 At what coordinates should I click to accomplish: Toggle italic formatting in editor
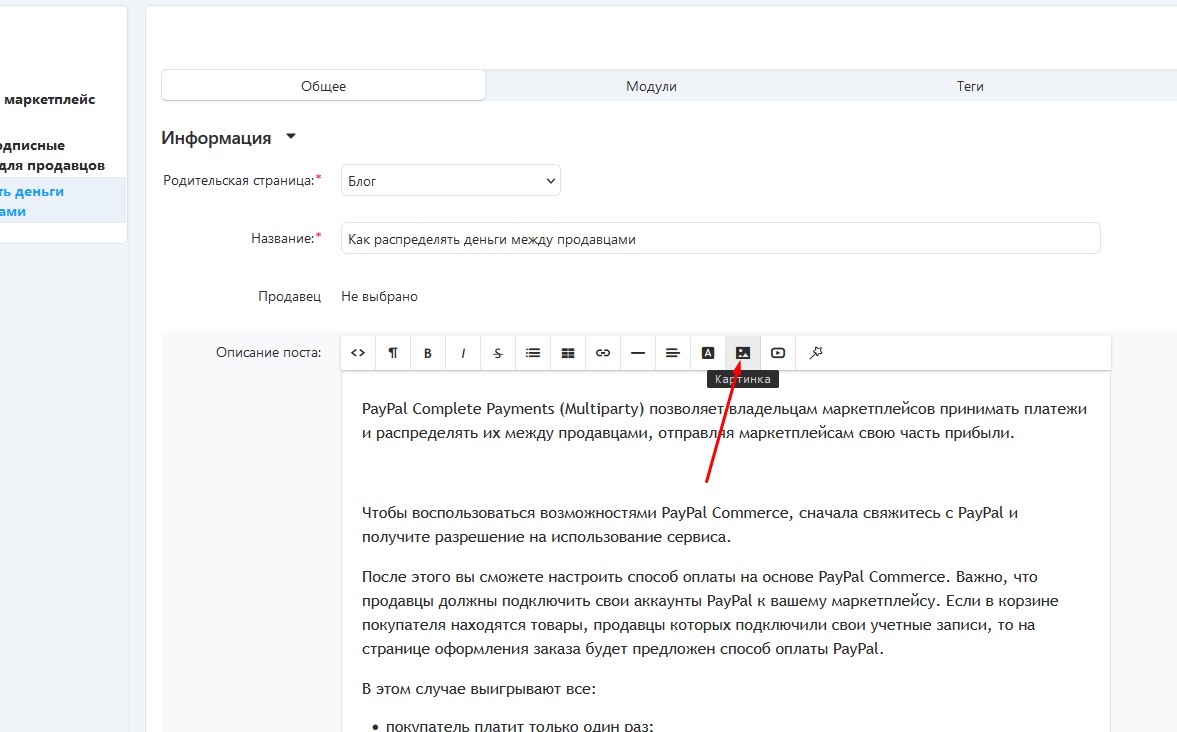click(463, 353)
